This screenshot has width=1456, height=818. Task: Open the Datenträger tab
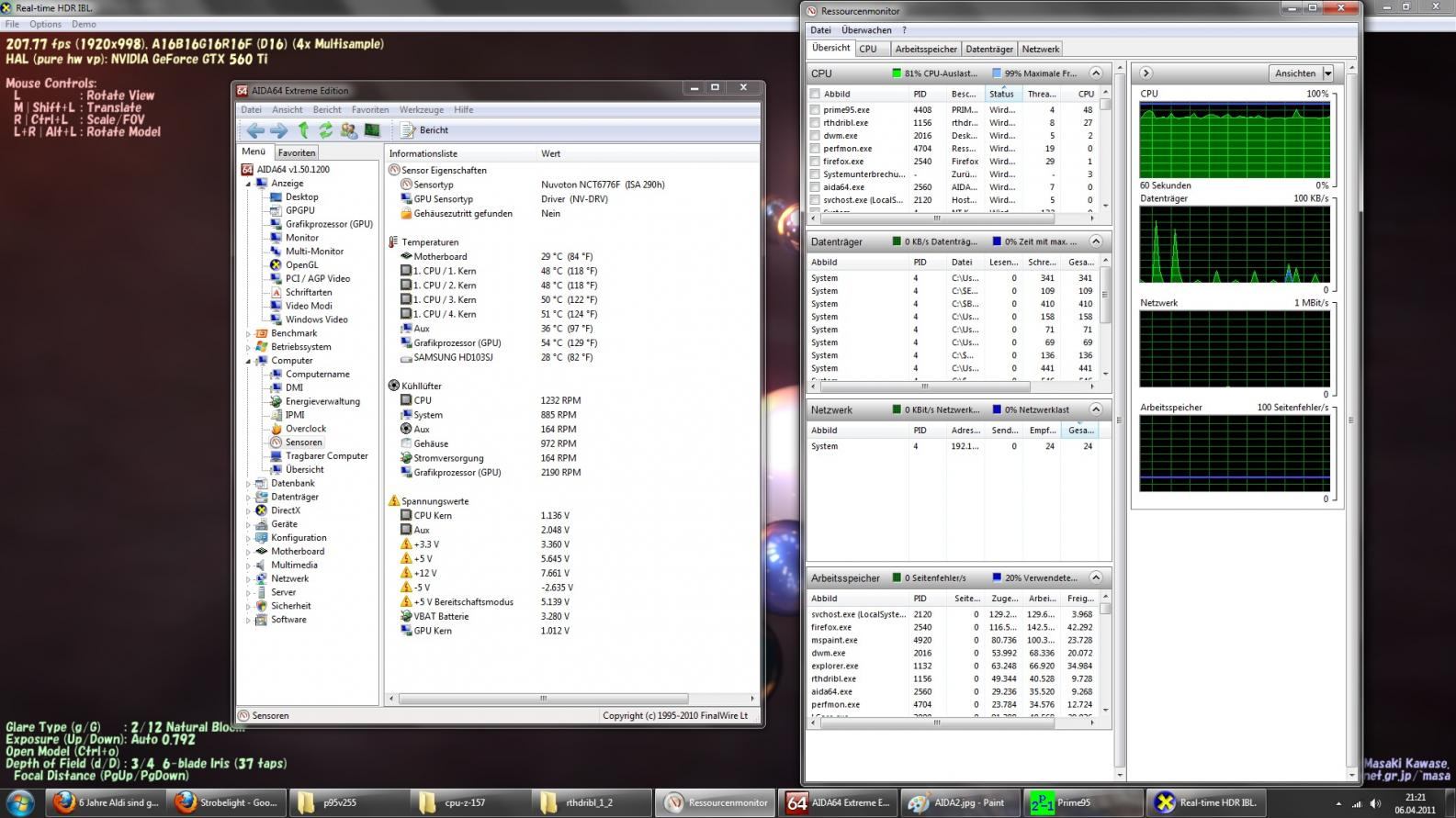[989, 49]
